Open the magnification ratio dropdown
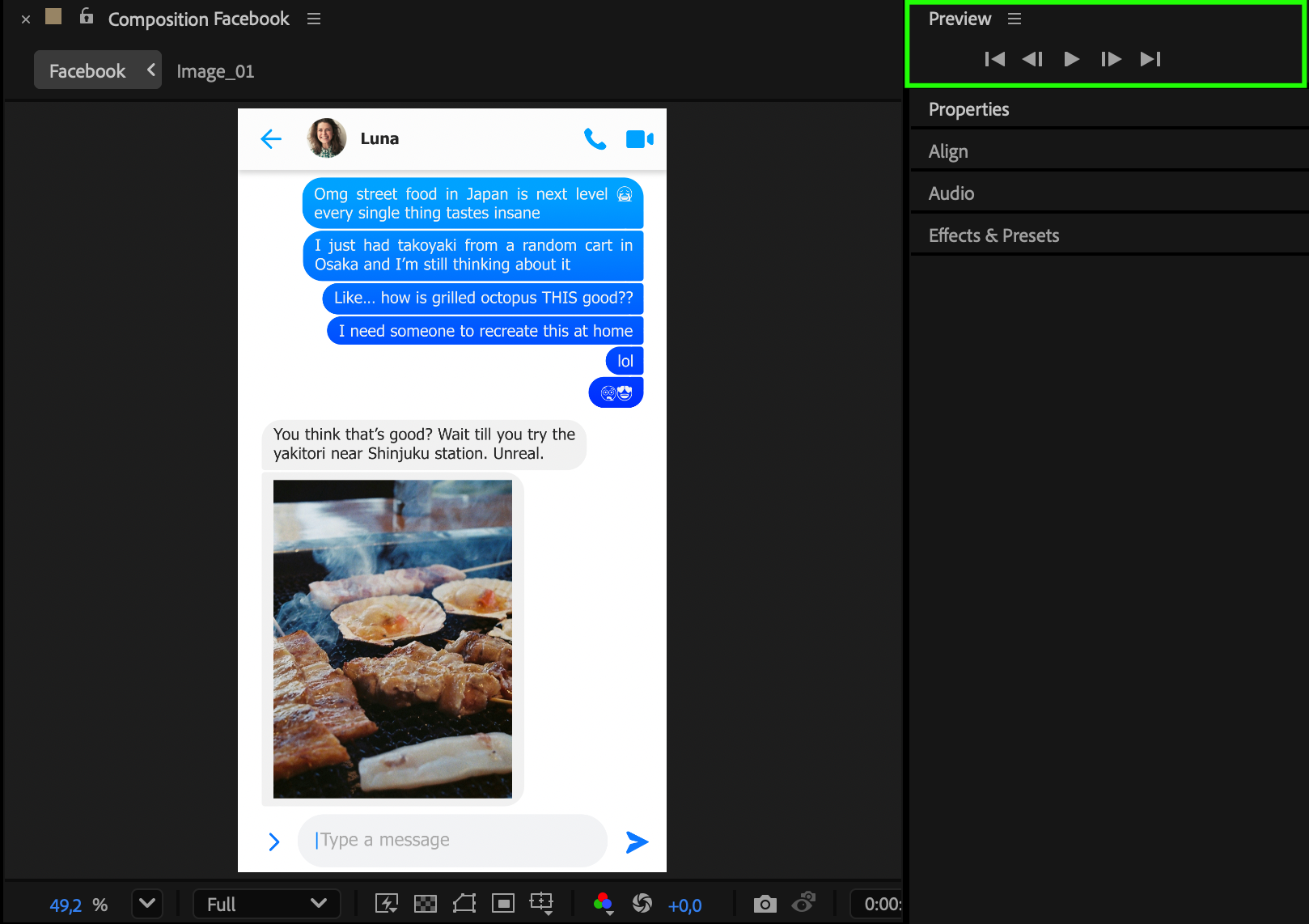This screenshot has height=924, width=1309. [x=146, y=904]
